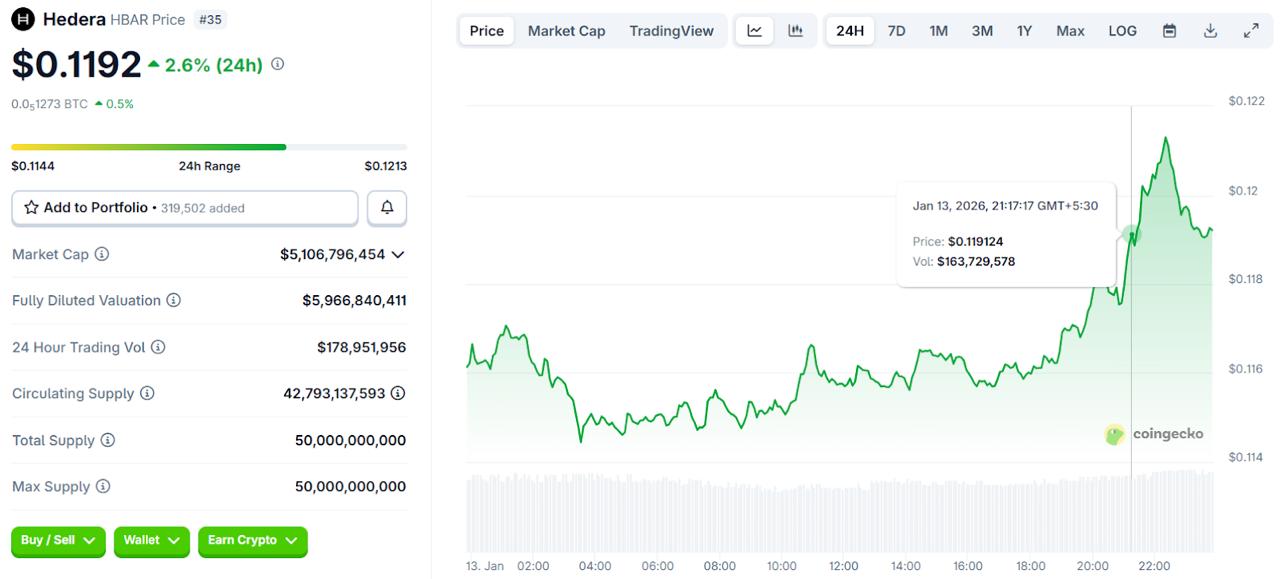
Task: Select the 7D time range tab
Action: (896, 30)
